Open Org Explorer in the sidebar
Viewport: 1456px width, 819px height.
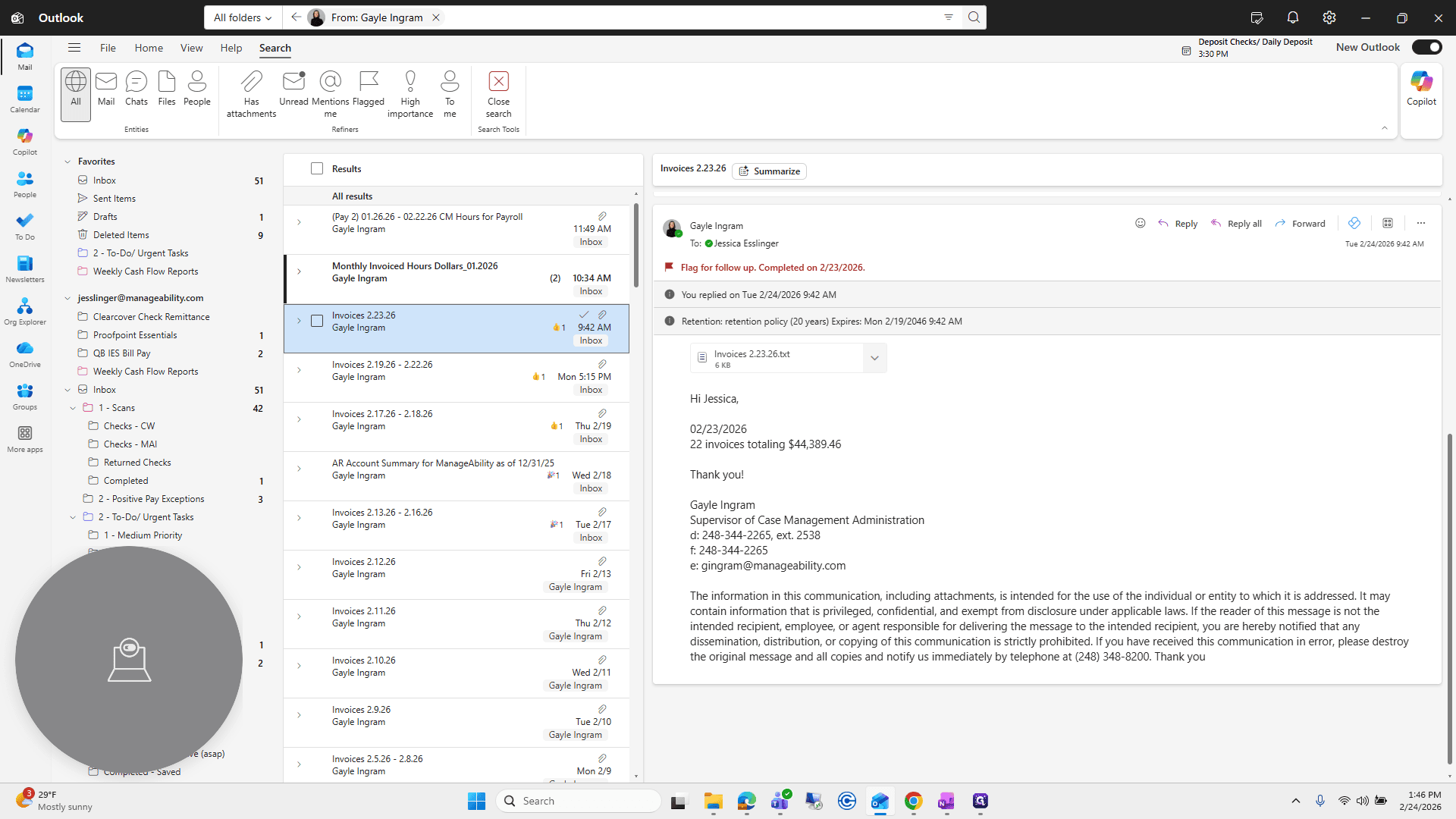pos(25,311)
